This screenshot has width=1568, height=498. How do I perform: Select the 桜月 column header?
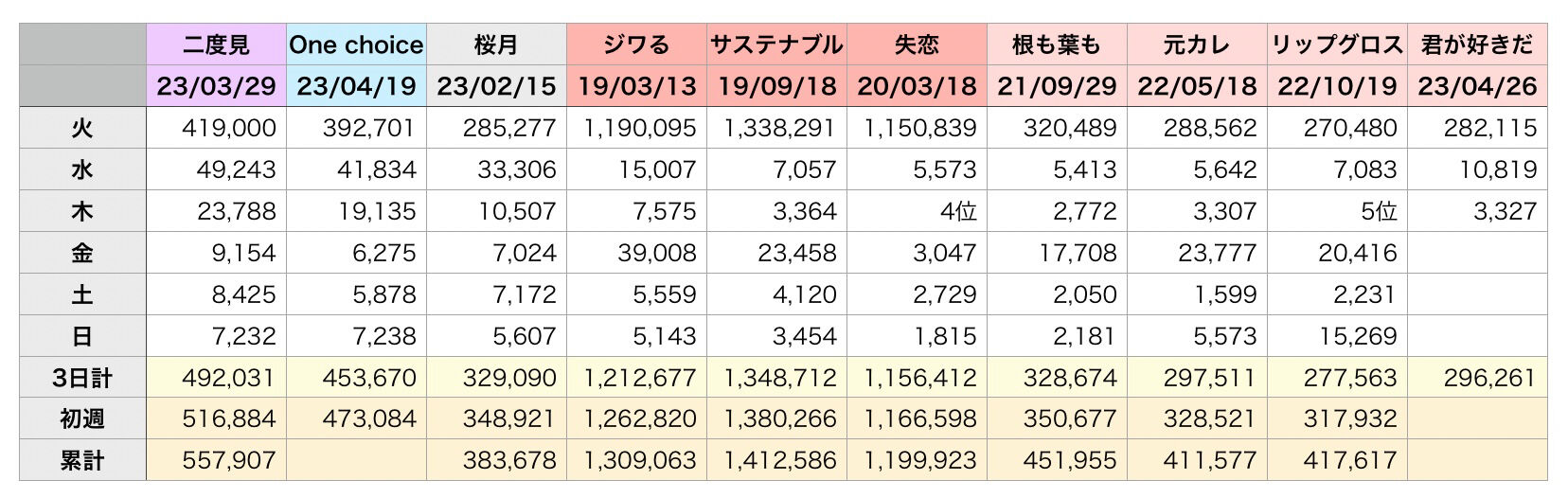click(x=496, y=44)
